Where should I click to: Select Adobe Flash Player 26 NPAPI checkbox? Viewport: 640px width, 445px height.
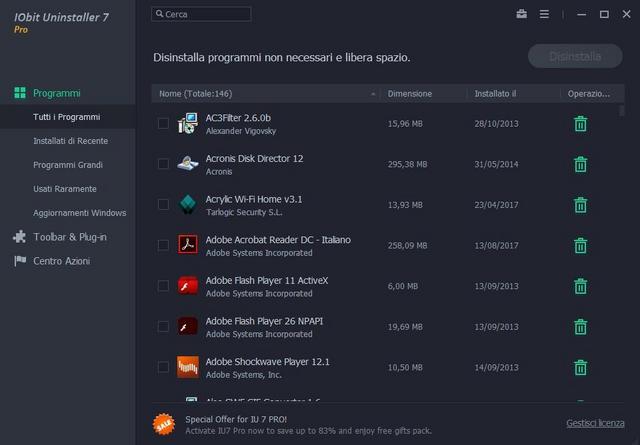click(163, 326)
